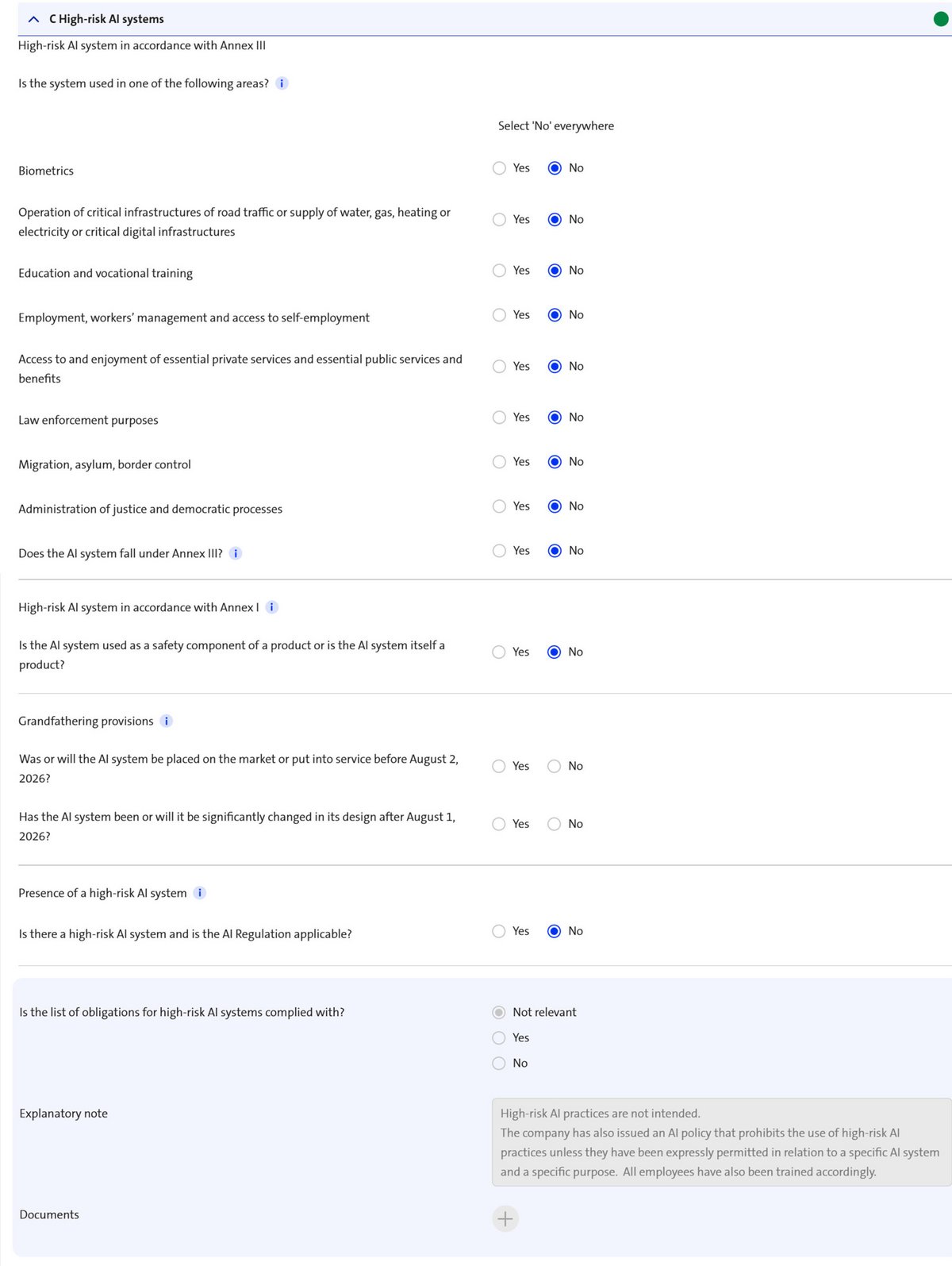The width and height of the screenshot is (952, 1266).
Task: Select Yes for high-risk system AI Regulation applicable
Action: 499,931
